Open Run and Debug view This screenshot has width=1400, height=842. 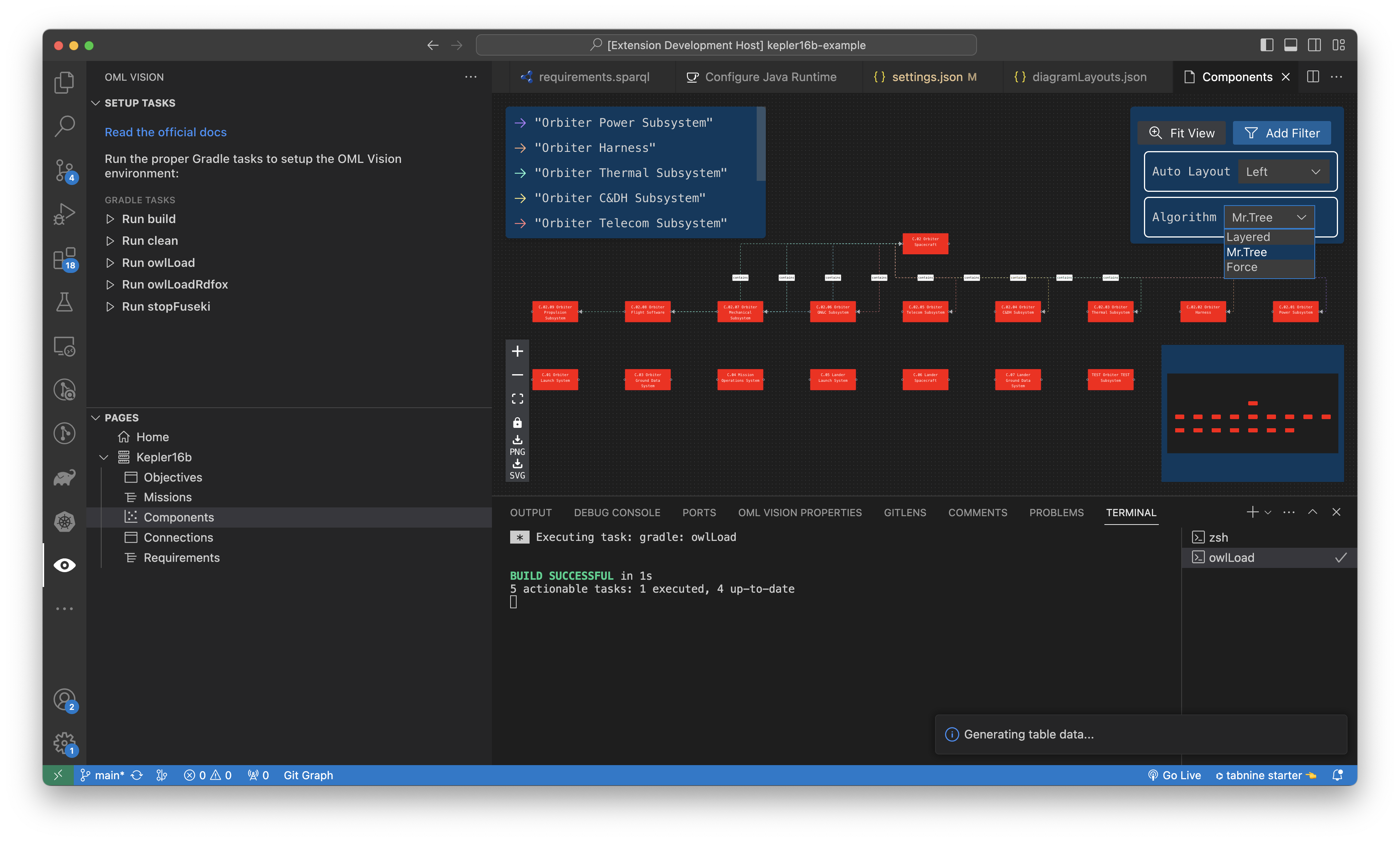coord(64,214)
